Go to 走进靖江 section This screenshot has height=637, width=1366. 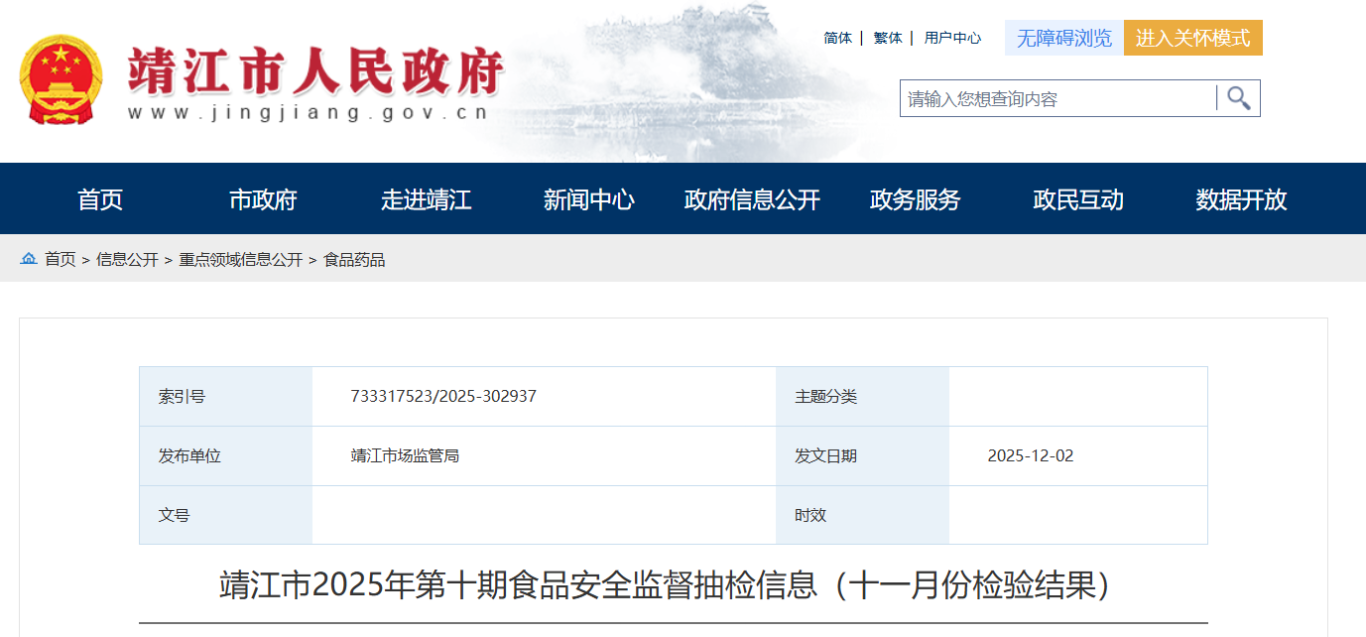(426, 199)
